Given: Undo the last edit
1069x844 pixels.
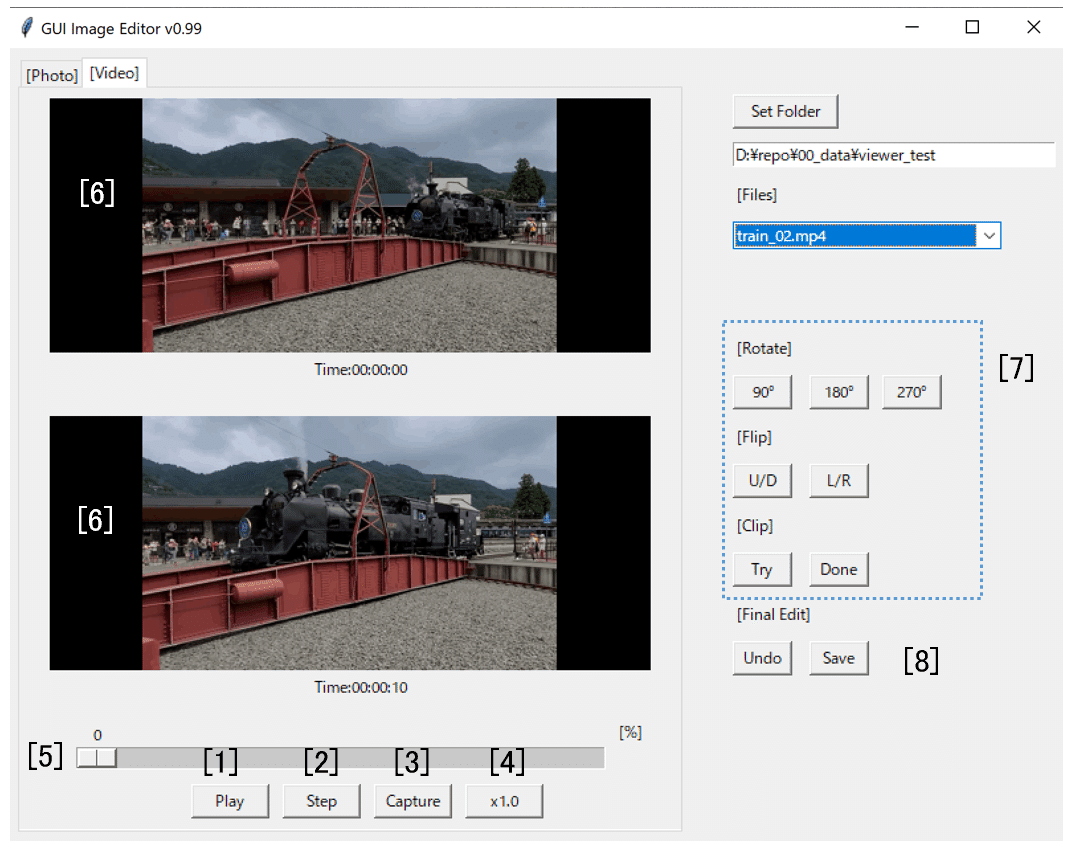Looking at the screenshot, I should [763, 658].
